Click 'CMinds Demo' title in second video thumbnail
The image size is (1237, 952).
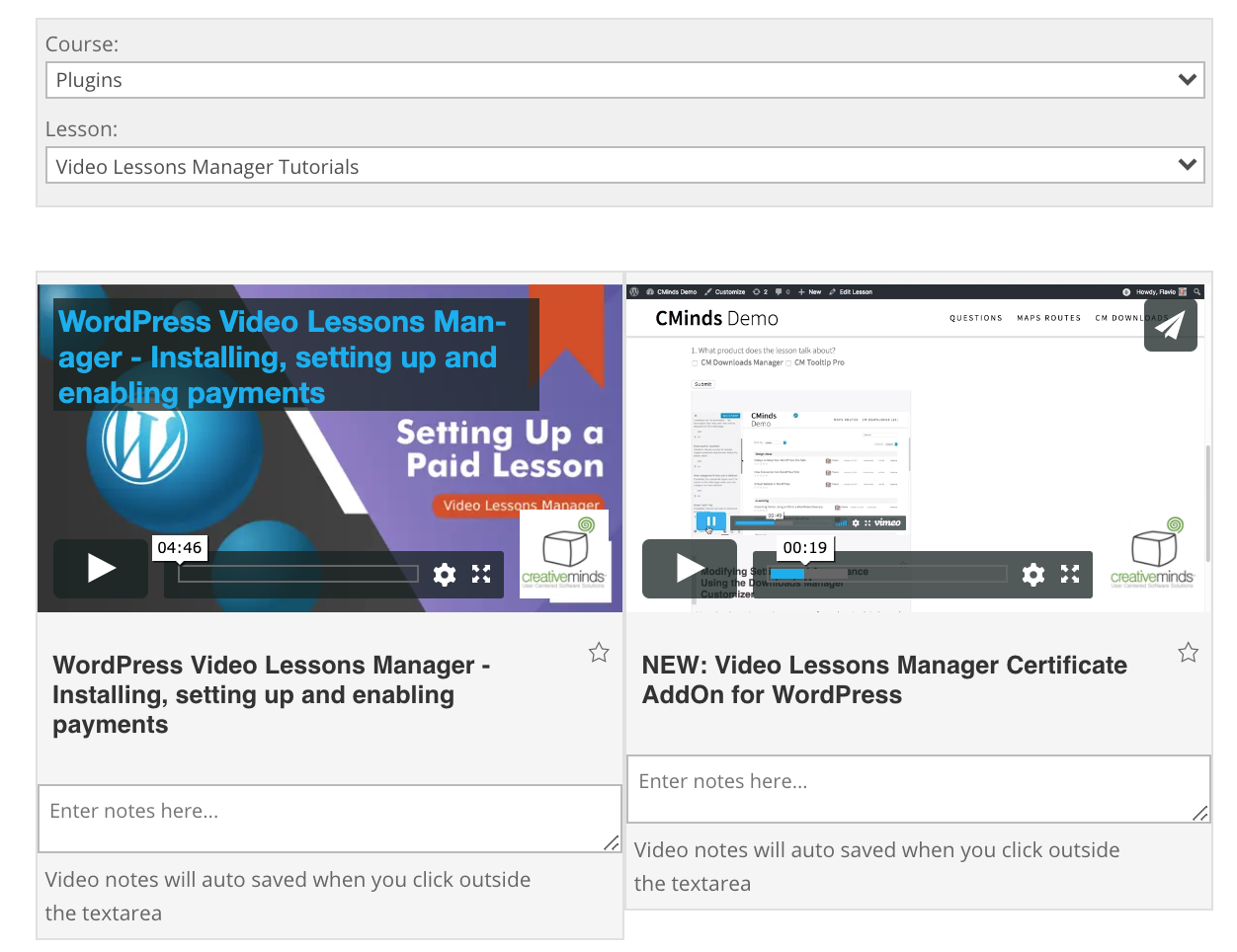pyautogui.click(x=716, y=318)
